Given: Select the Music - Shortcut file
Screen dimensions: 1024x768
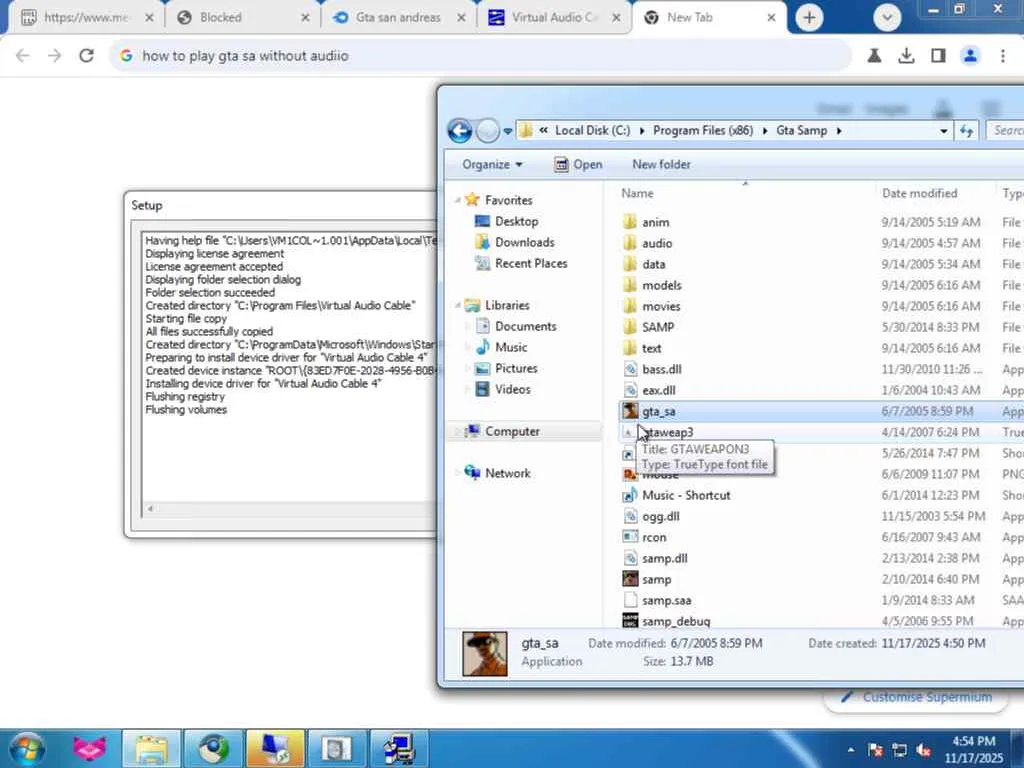Looking at the screenshot, I should tap(686, 496).
